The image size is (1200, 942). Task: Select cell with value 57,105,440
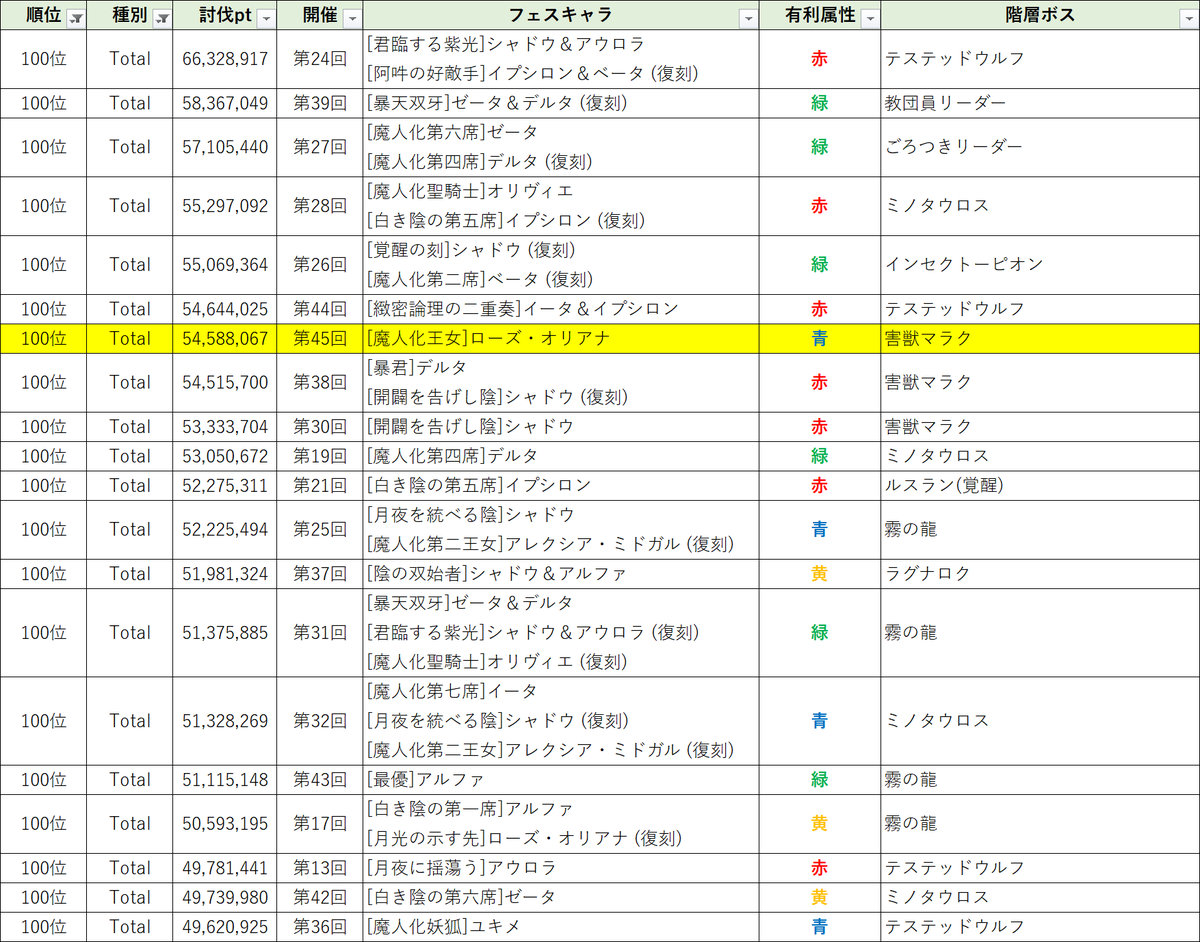point(225,147)
